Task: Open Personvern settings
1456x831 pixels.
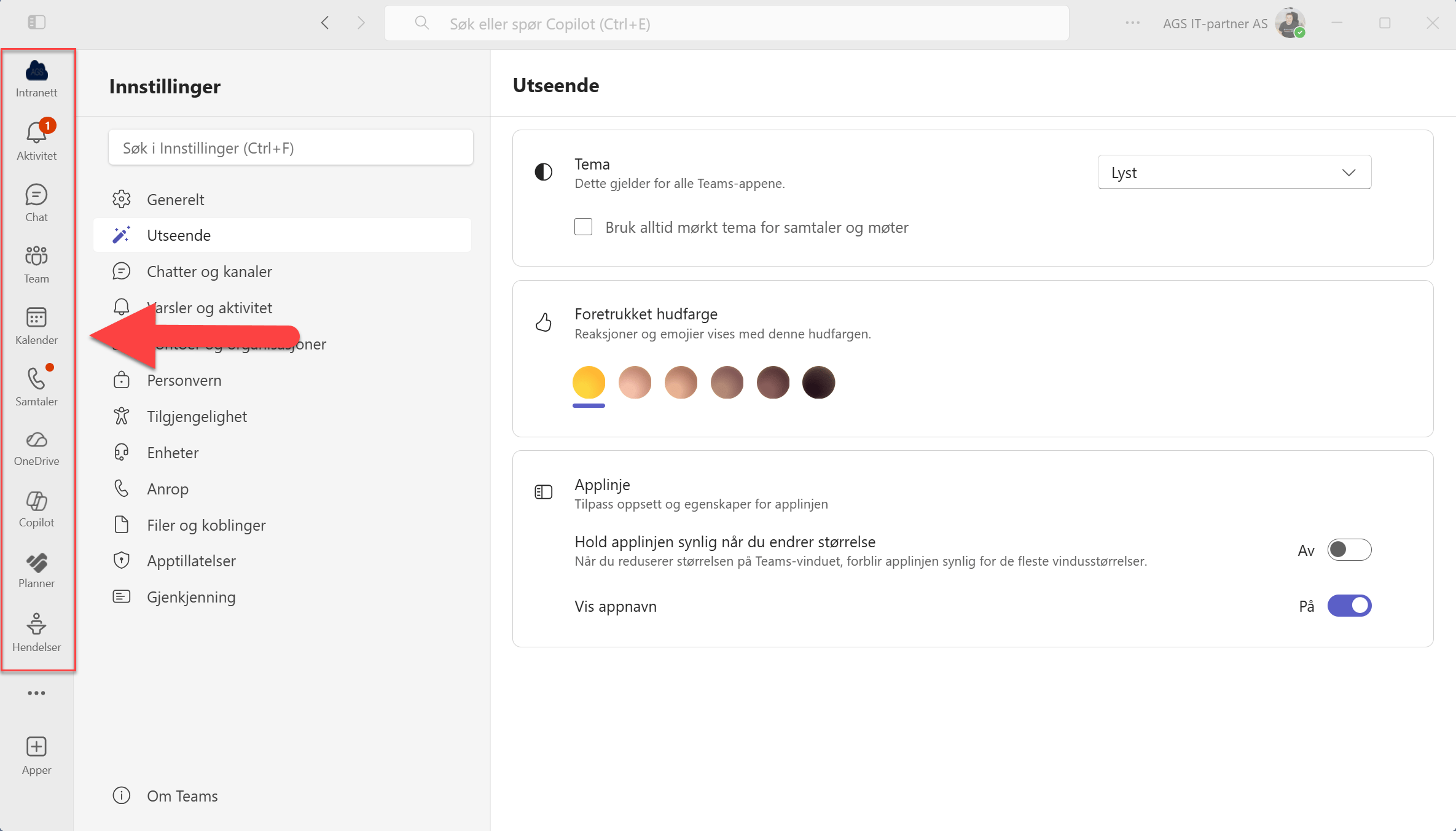Action: pyautogui.click(x=283, y=380)
